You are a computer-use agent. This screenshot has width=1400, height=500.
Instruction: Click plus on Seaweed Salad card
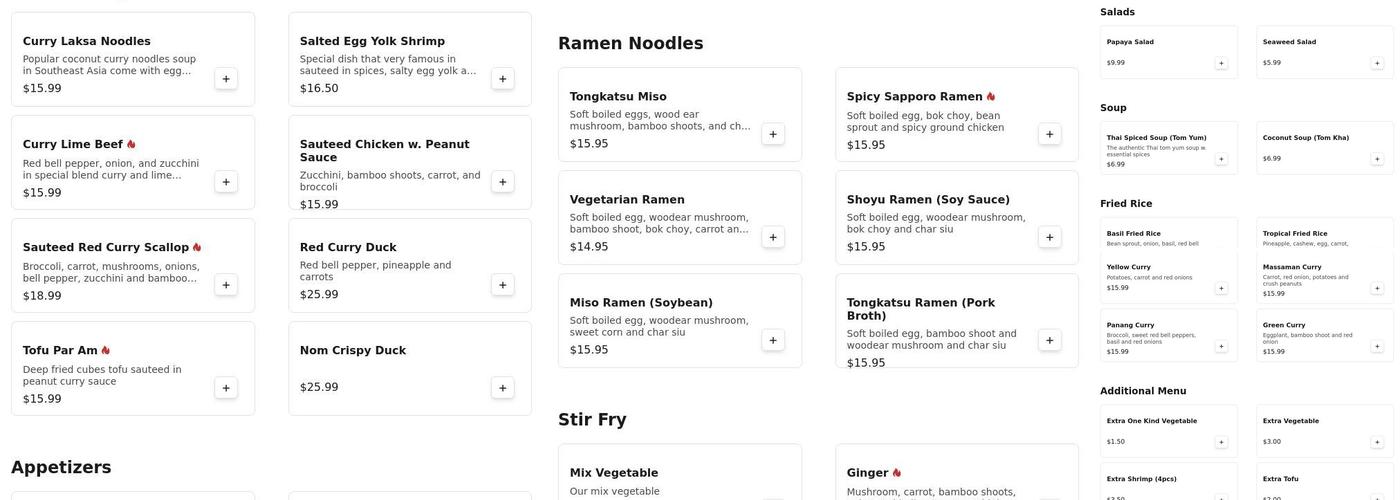click(x=1377, y=63)
